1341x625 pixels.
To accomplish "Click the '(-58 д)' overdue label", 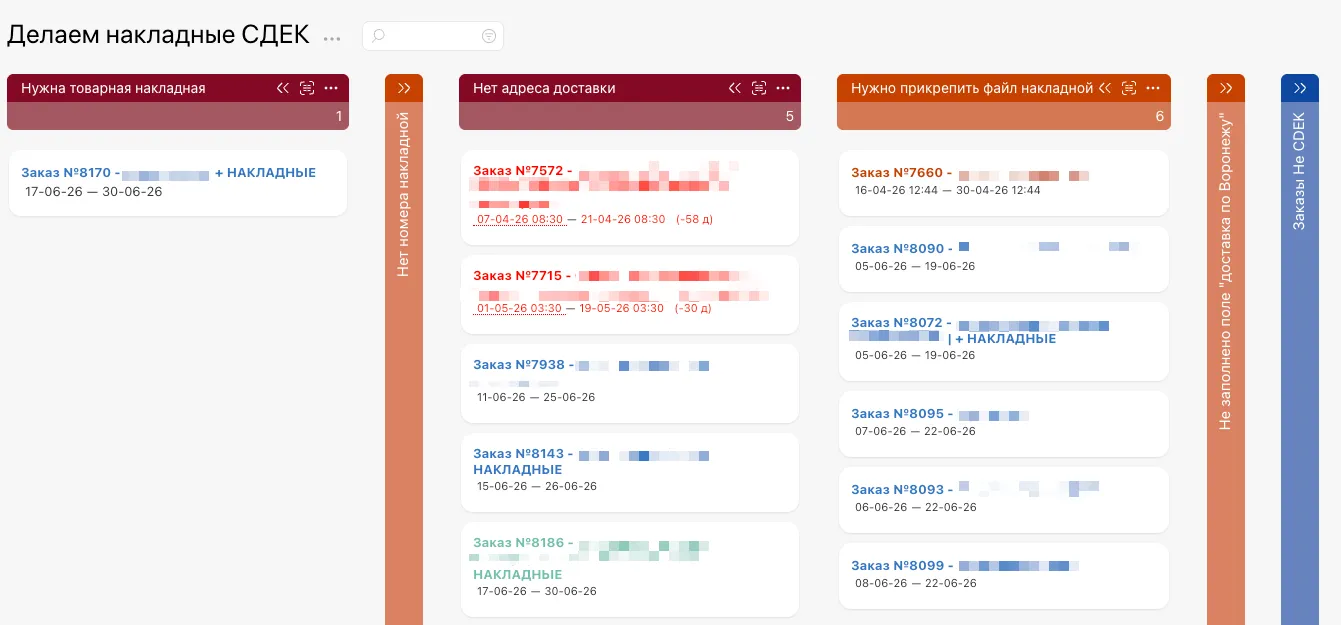I will click(x=694, y=219).
